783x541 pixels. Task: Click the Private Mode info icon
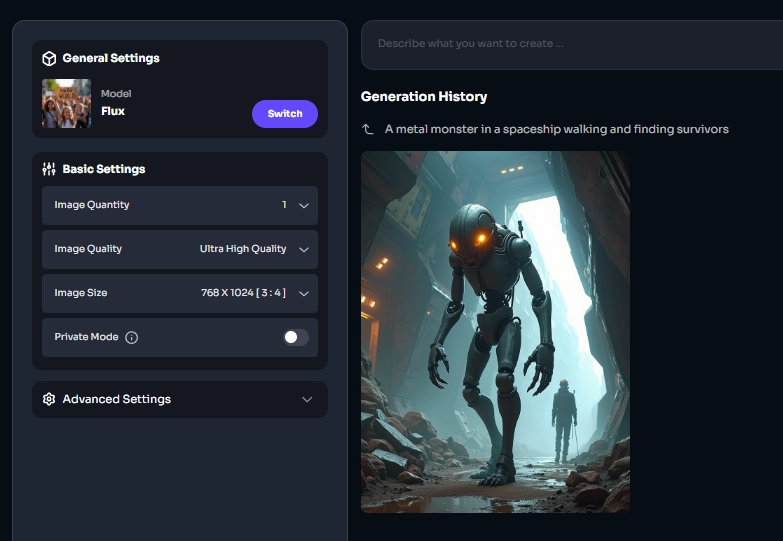tap(132, 338)
